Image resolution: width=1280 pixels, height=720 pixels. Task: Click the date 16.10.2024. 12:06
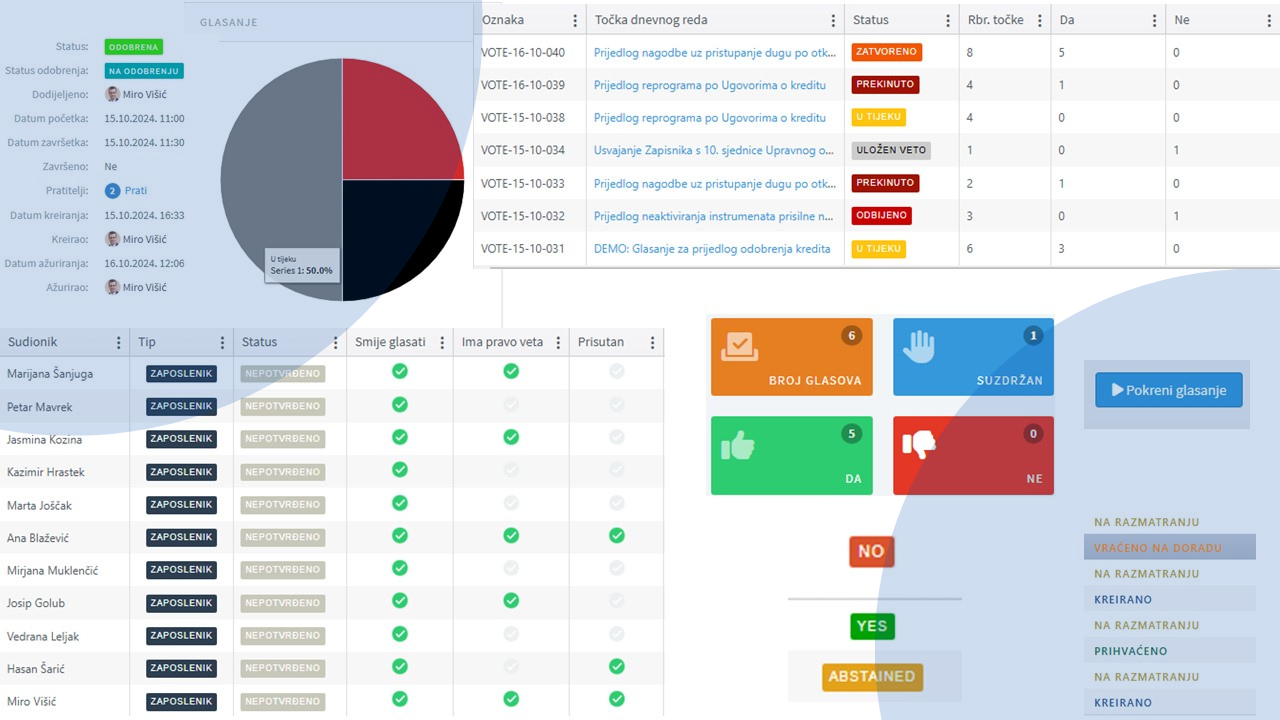(x=144, y=263)
